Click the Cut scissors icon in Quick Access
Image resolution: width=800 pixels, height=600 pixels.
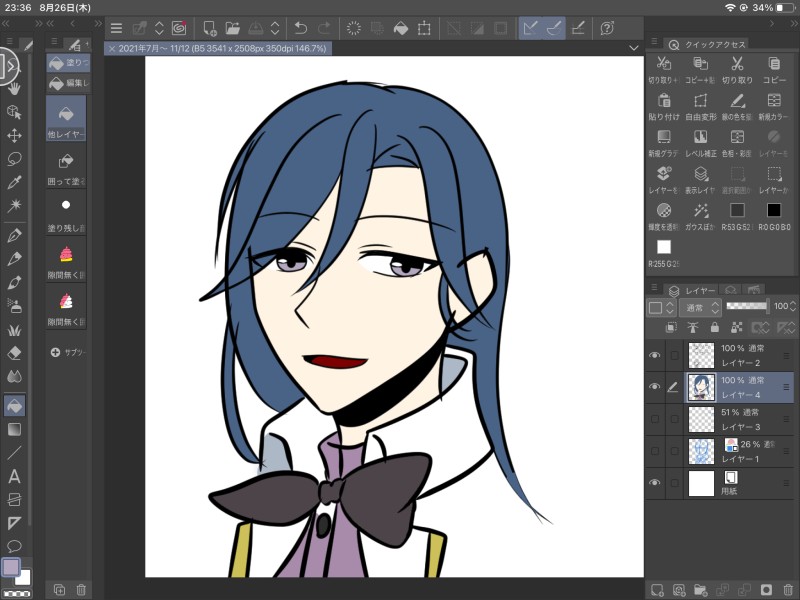737,64
